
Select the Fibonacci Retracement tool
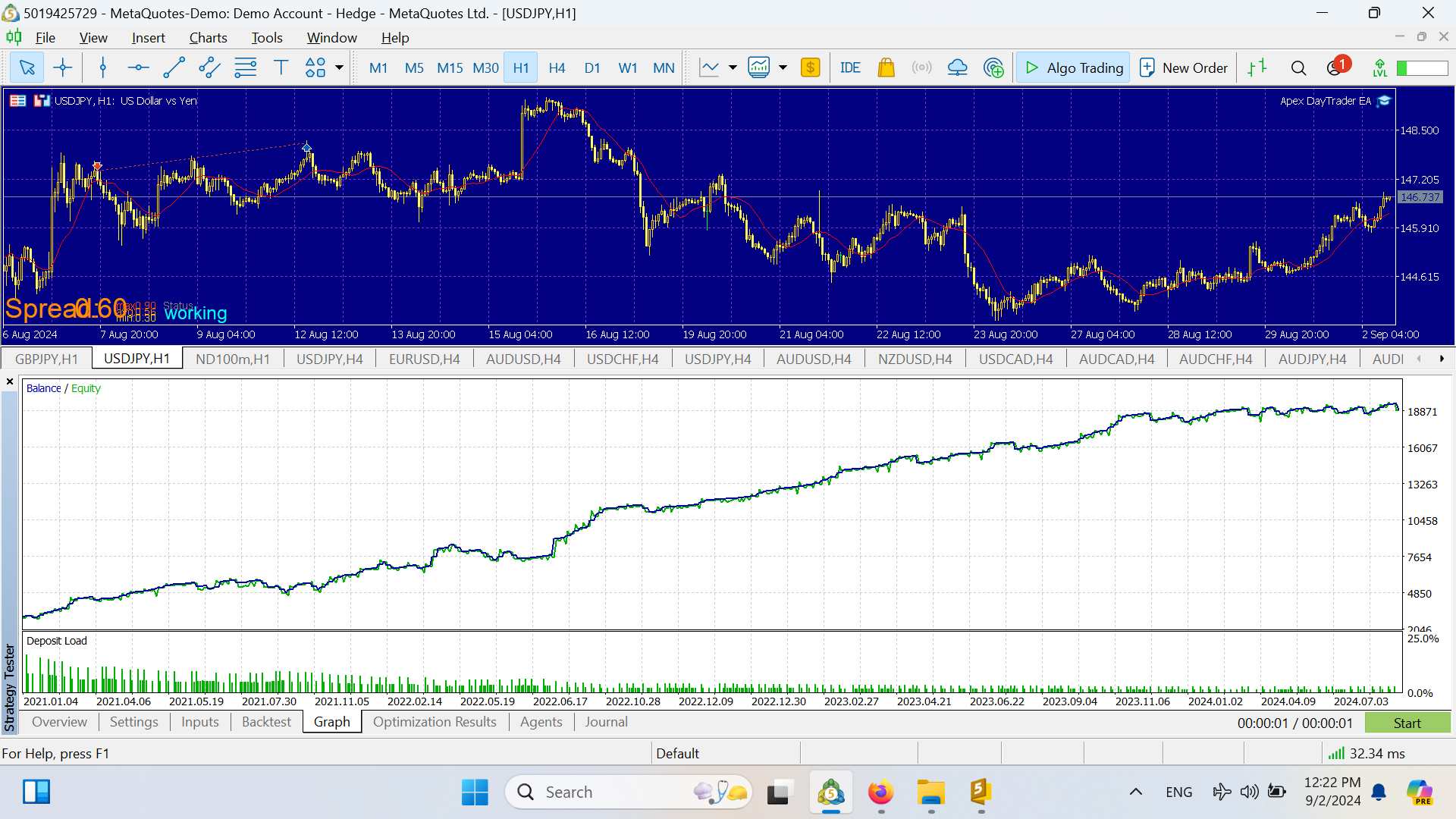(245, 67)
